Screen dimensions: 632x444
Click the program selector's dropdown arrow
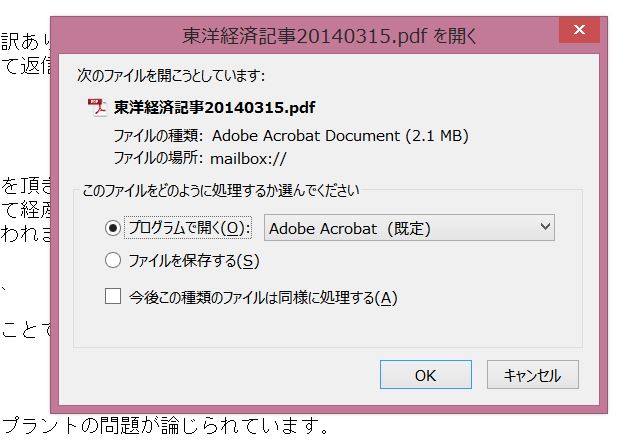point(544,228)
